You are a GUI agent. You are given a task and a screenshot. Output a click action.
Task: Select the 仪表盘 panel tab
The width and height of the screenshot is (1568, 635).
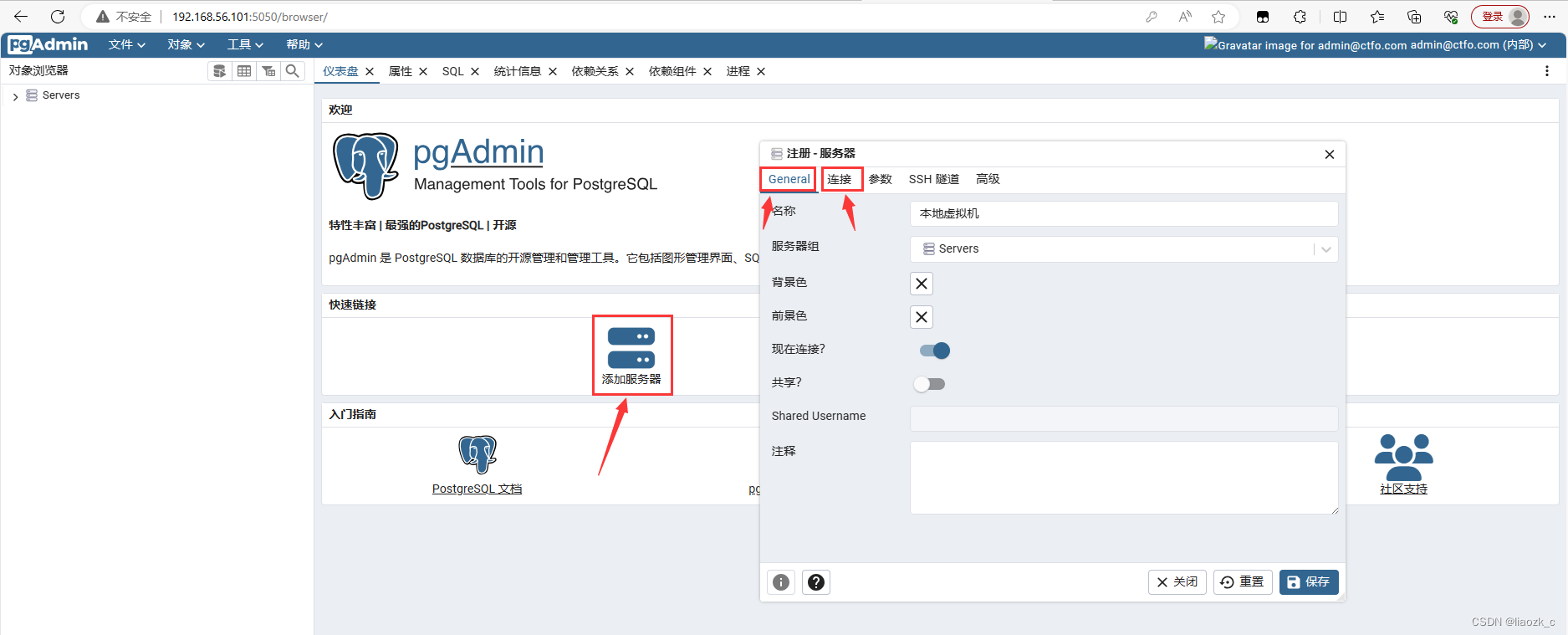[x=341, y=72]
